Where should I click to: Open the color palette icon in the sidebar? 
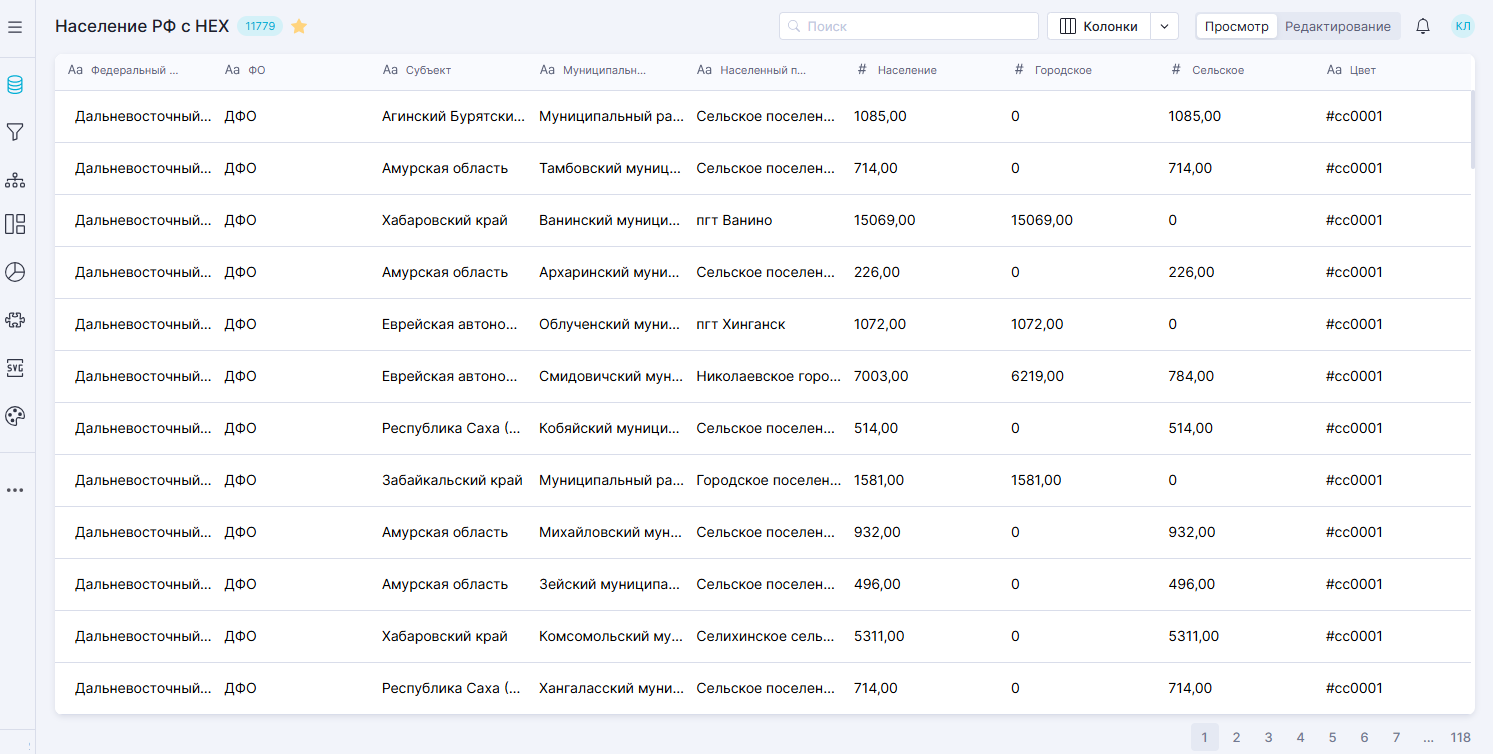pos(15,416)
